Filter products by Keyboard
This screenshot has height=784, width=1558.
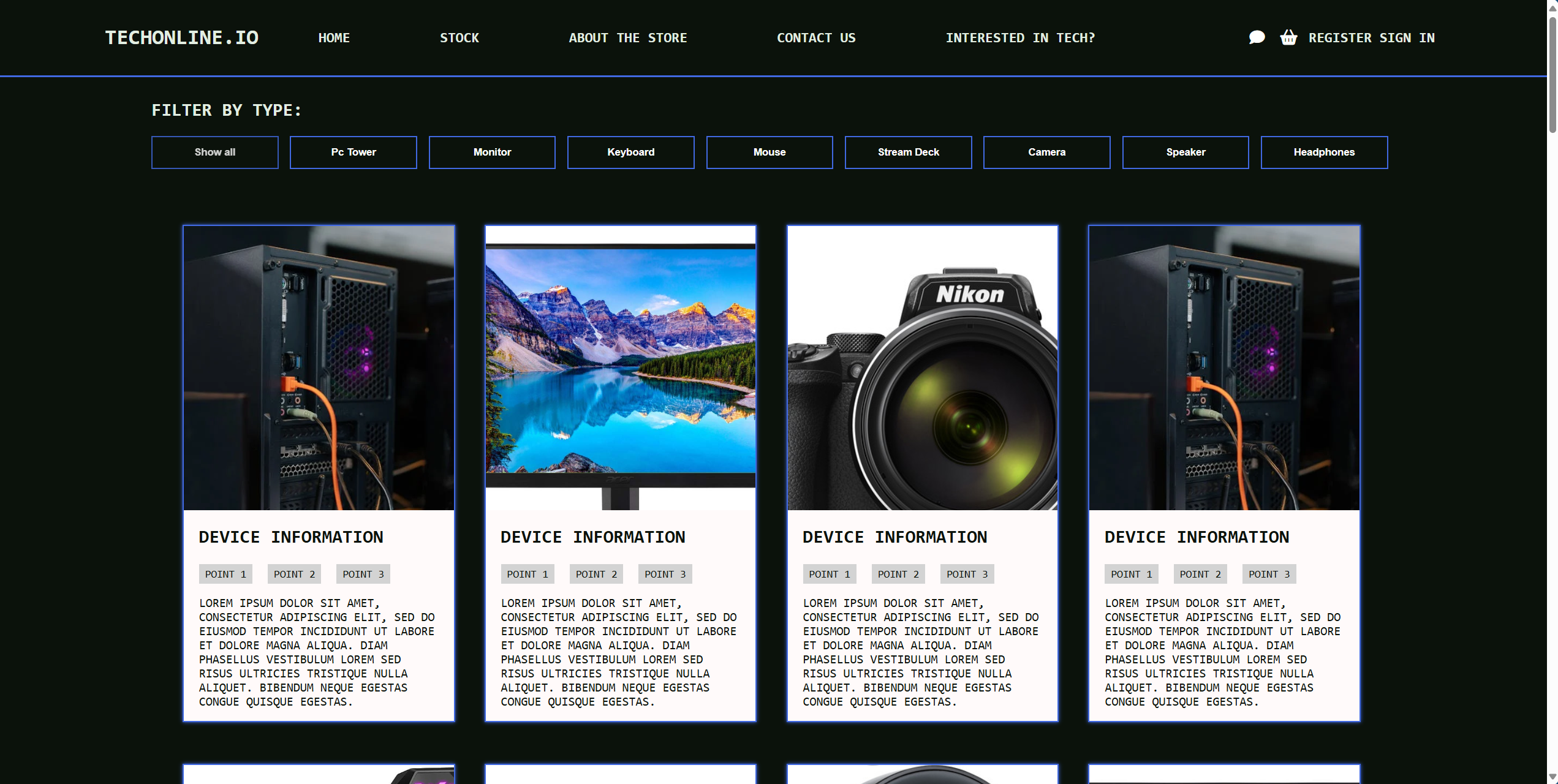point(630,152)
